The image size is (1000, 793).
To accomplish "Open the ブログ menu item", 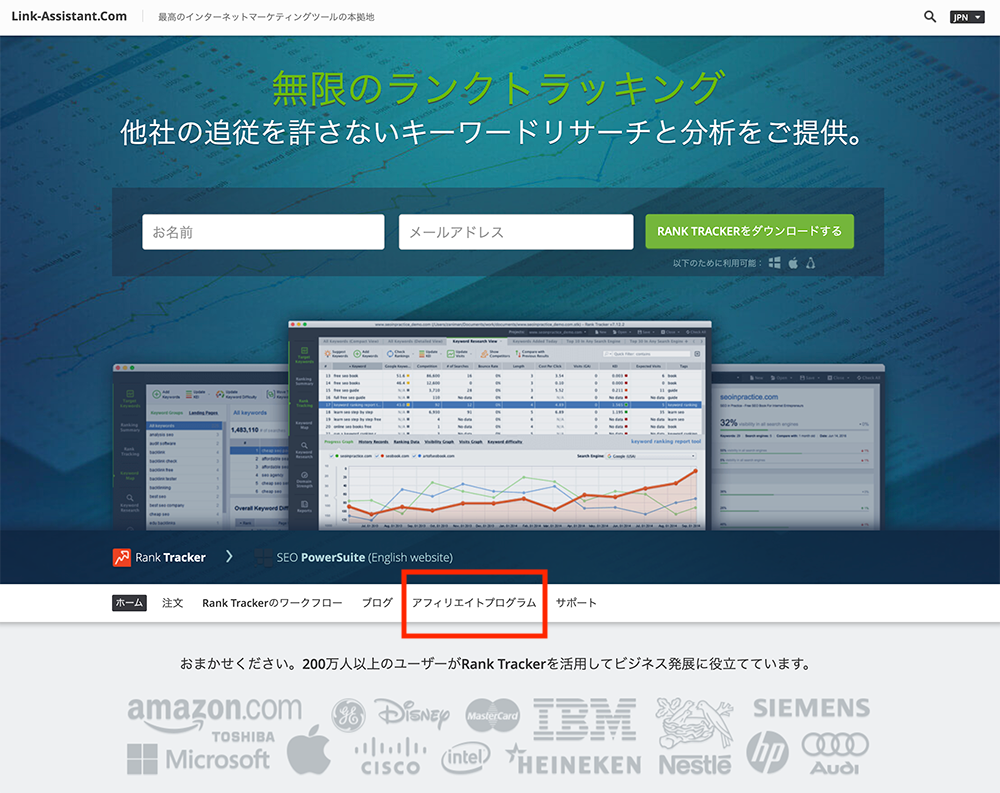I will (377, 603).
